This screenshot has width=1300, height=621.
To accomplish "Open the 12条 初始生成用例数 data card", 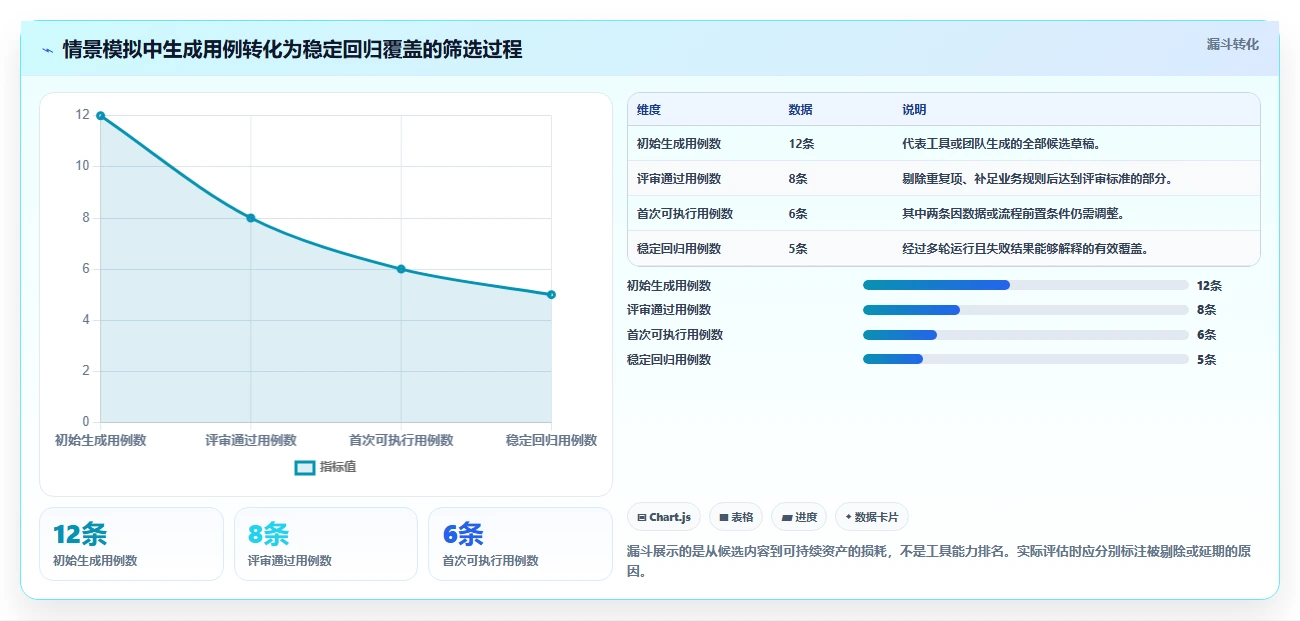I will pos(131,544).
